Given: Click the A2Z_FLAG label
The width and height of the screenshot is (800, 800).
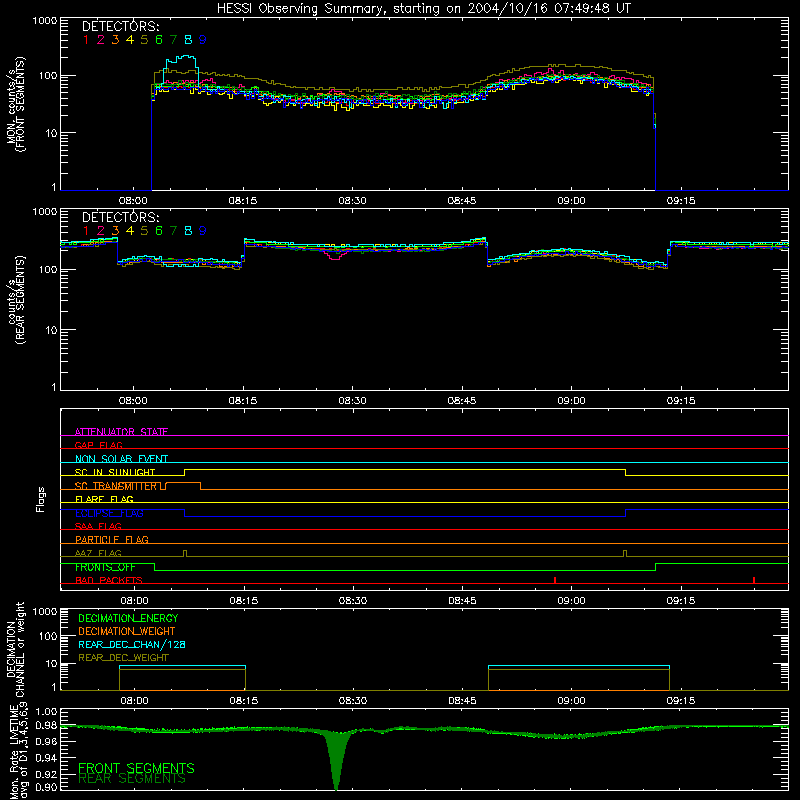Looking at the screenshot, I should (x=98, y=553).
